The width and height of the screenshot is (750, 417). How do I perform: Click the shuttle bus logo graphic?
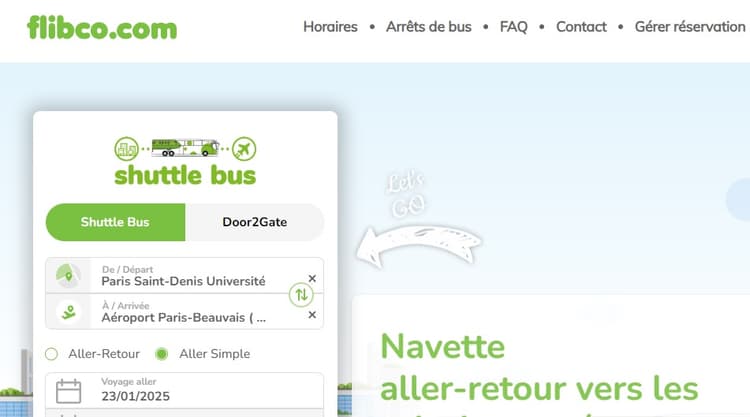point(185,161)
